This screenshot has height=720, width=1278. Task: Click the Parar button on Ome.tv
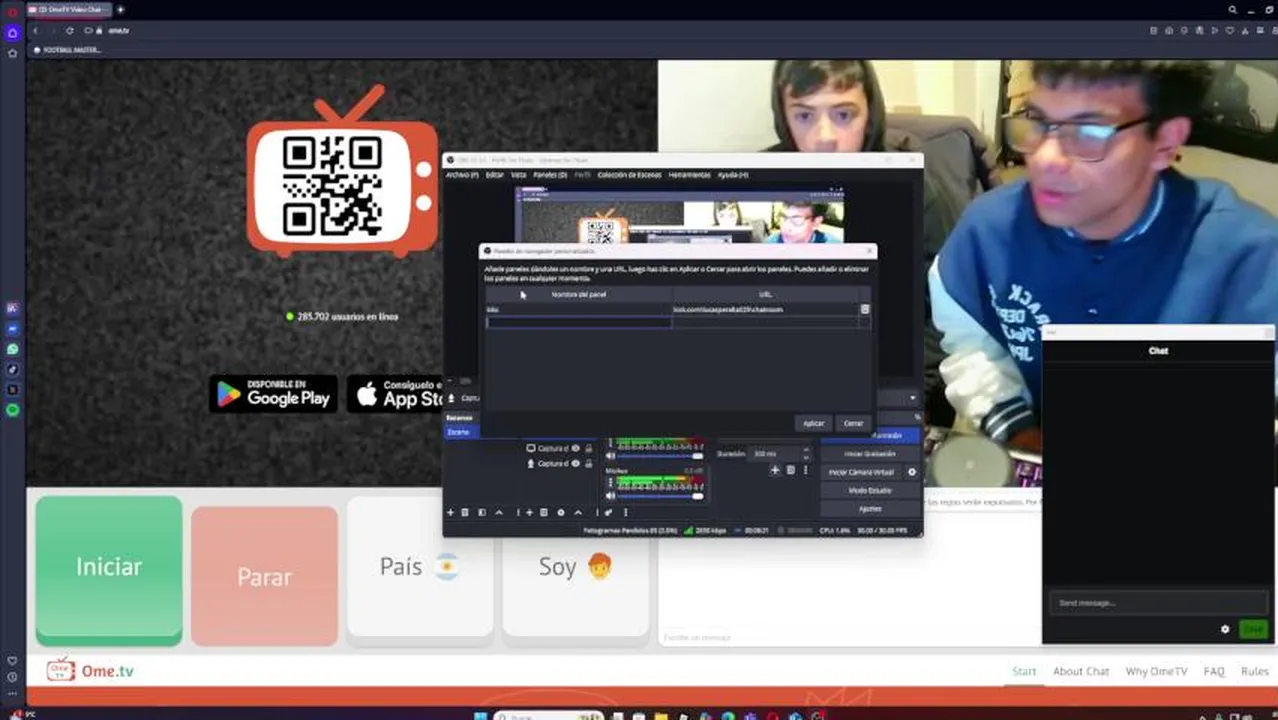pos(264,576)
